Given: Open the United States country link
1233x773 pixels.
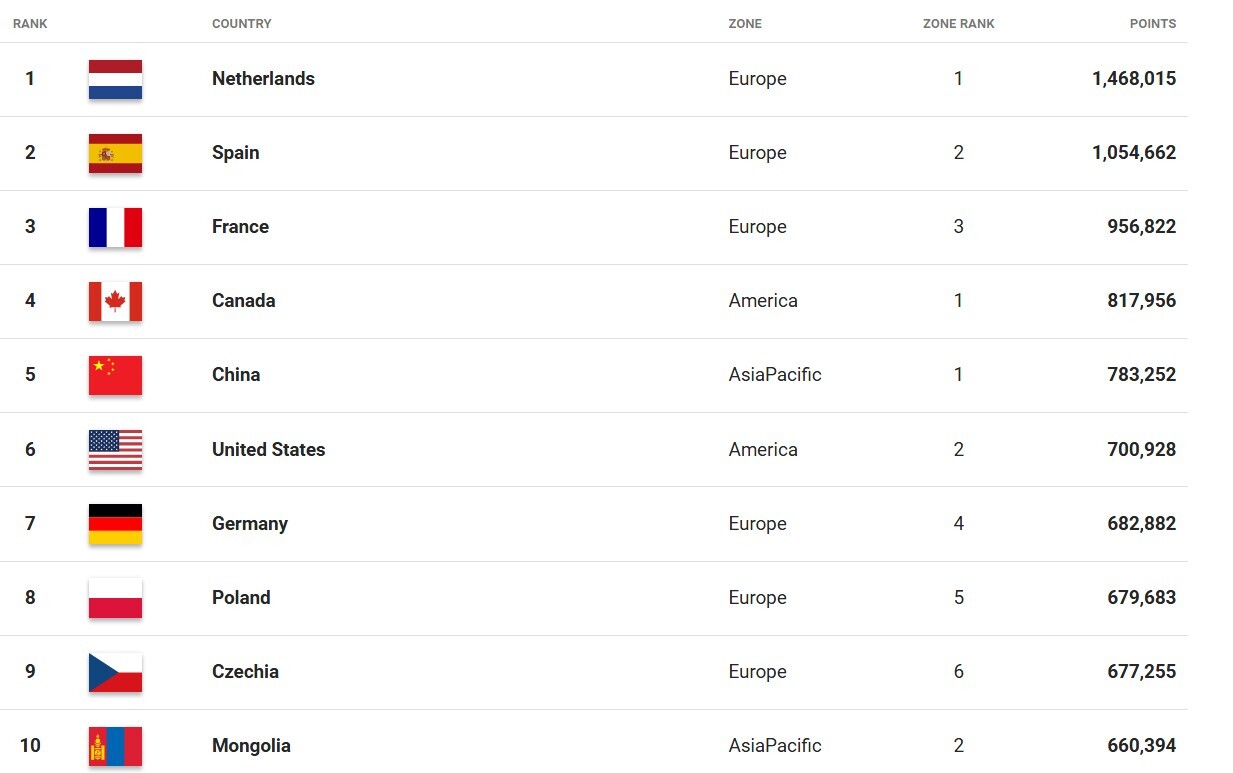Looking at the screenshot, I should click(268, 450).
